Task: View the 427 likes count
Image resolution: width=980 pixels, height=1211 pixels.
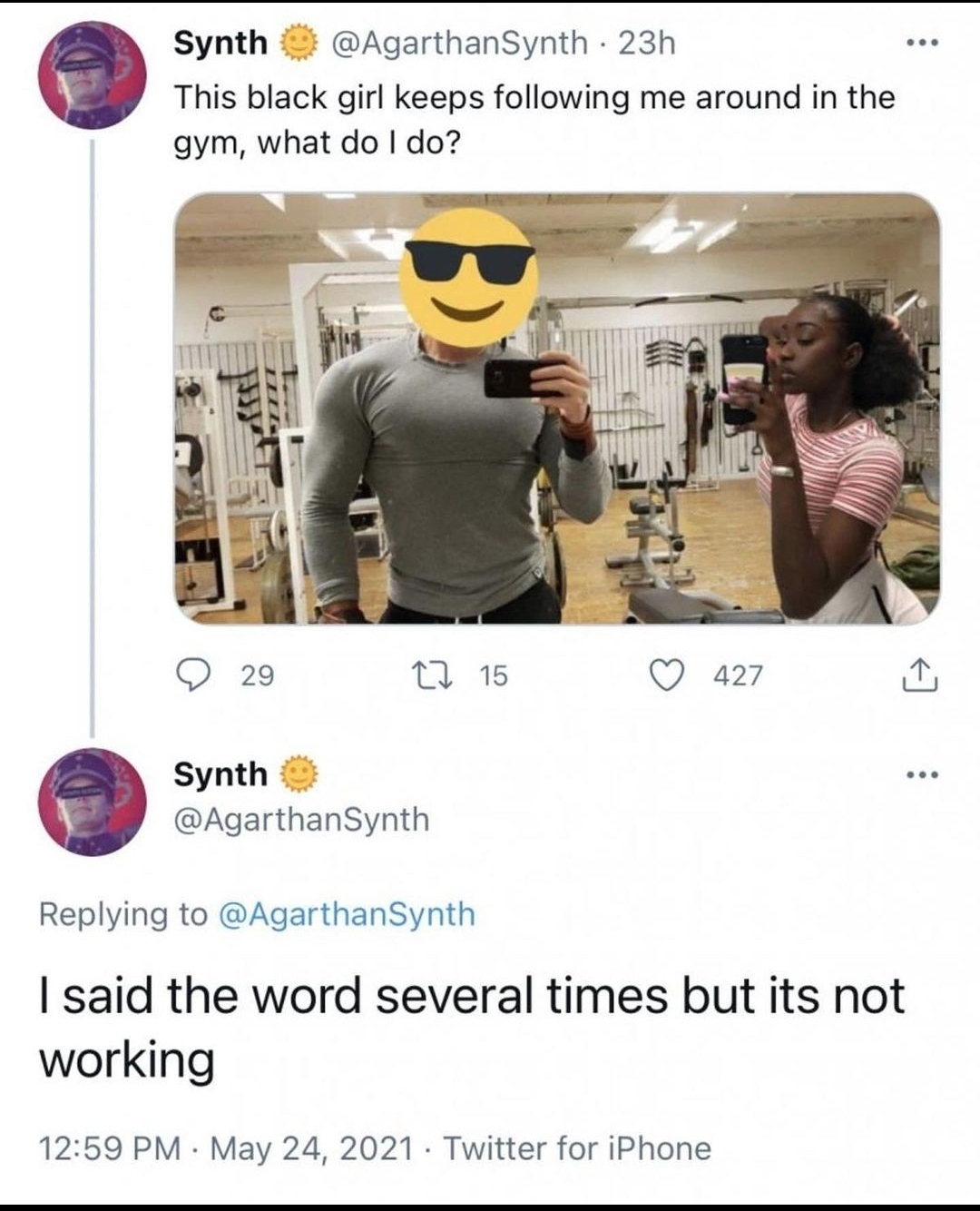Action: pos(738,675)
